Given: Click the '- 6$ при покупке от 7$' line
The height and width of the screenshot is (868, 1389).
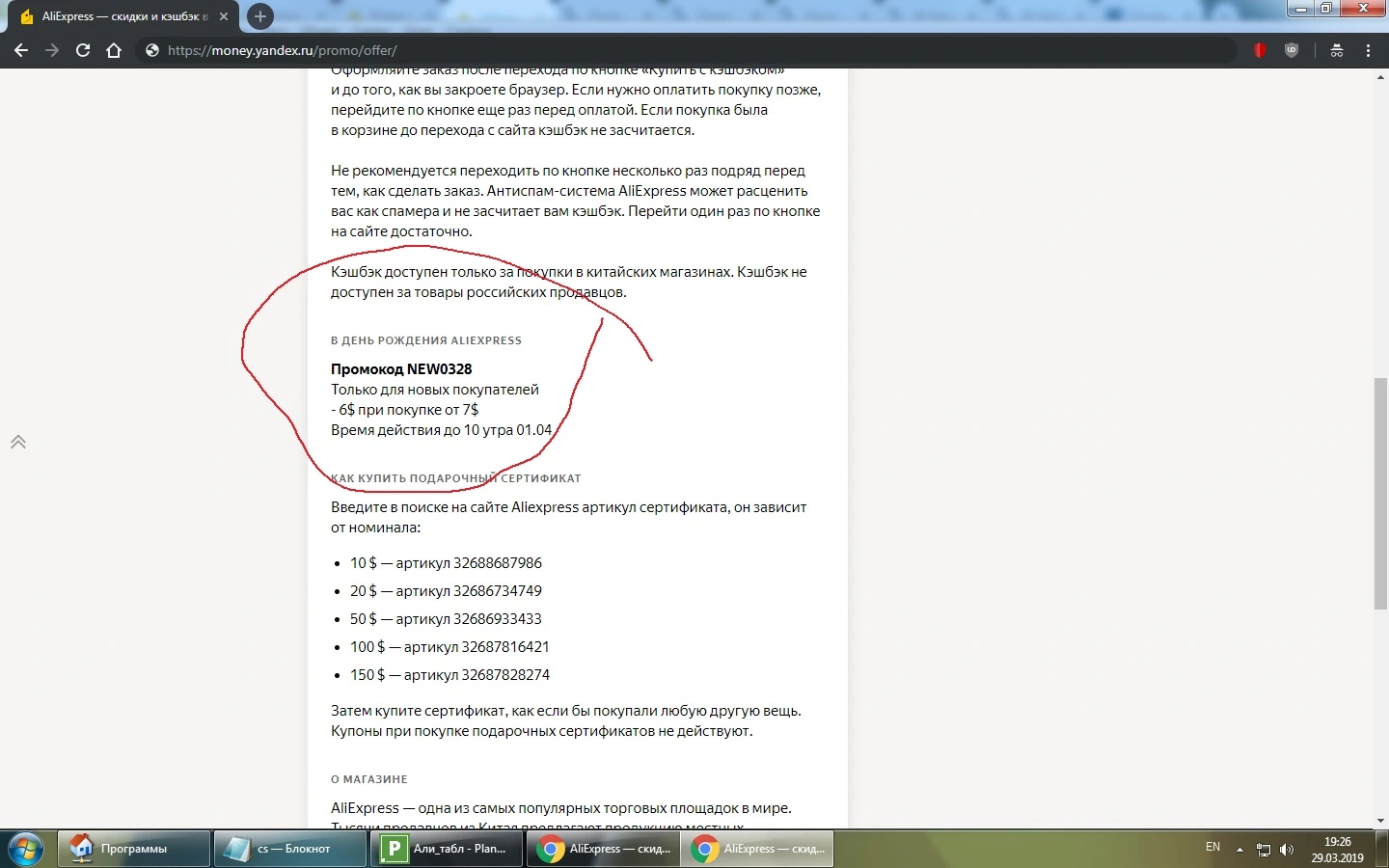Looking at the screenshot, I should click(x=405, y=410).
